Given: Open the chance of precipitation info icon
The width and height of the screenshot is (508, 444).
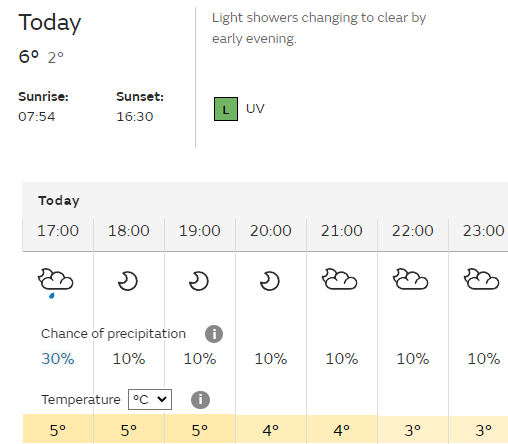Looking at the screenshot, I should (214, 334).
